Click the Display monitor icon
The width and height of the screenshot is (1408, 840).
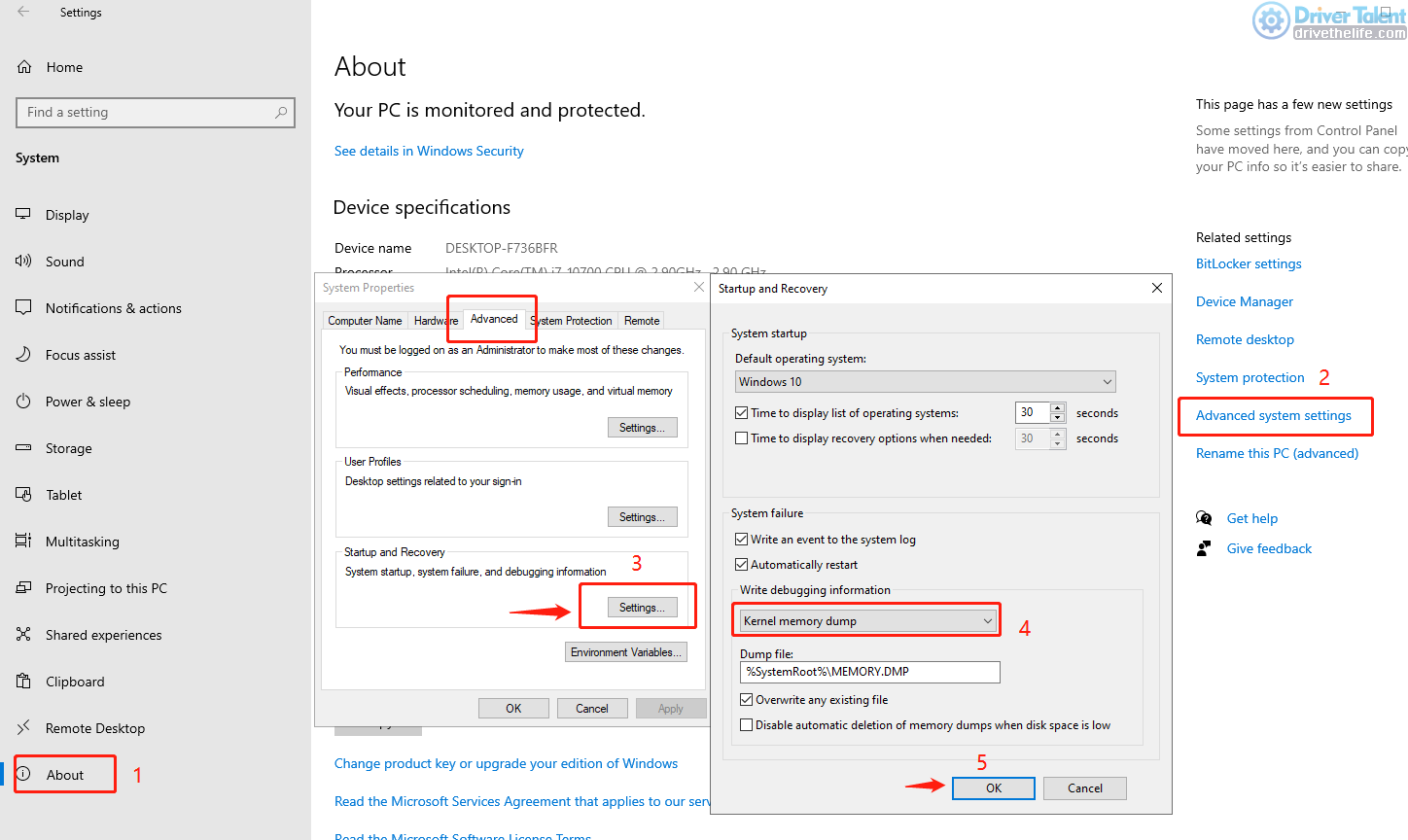[23, 214]
